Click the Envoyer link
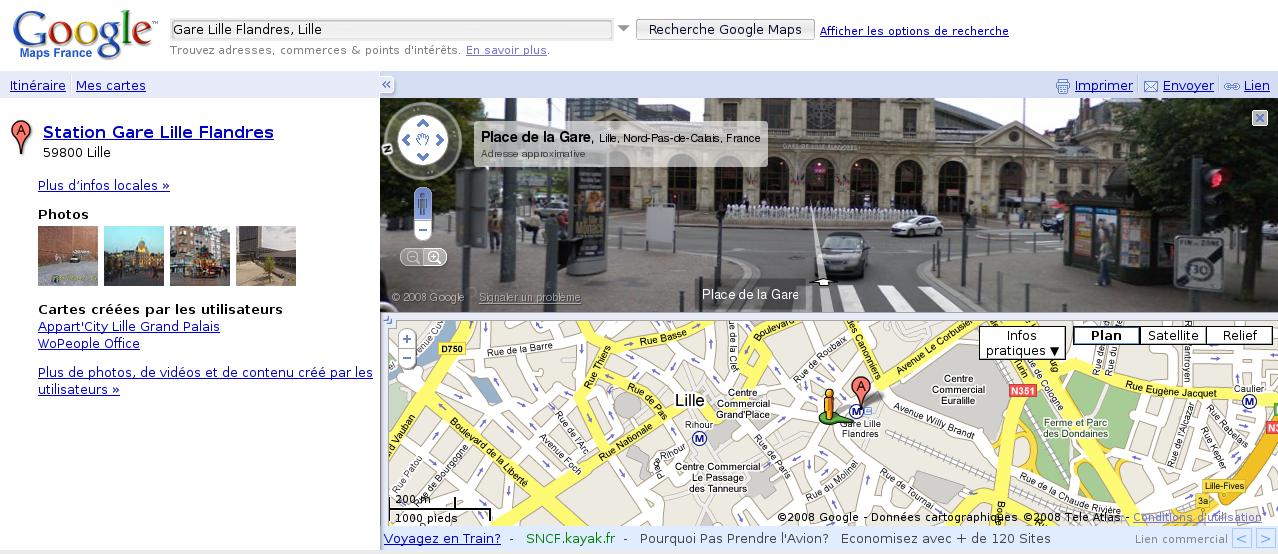This screenshot has width=1278, height=554. pyautogui.click(x=1188, y=86)
